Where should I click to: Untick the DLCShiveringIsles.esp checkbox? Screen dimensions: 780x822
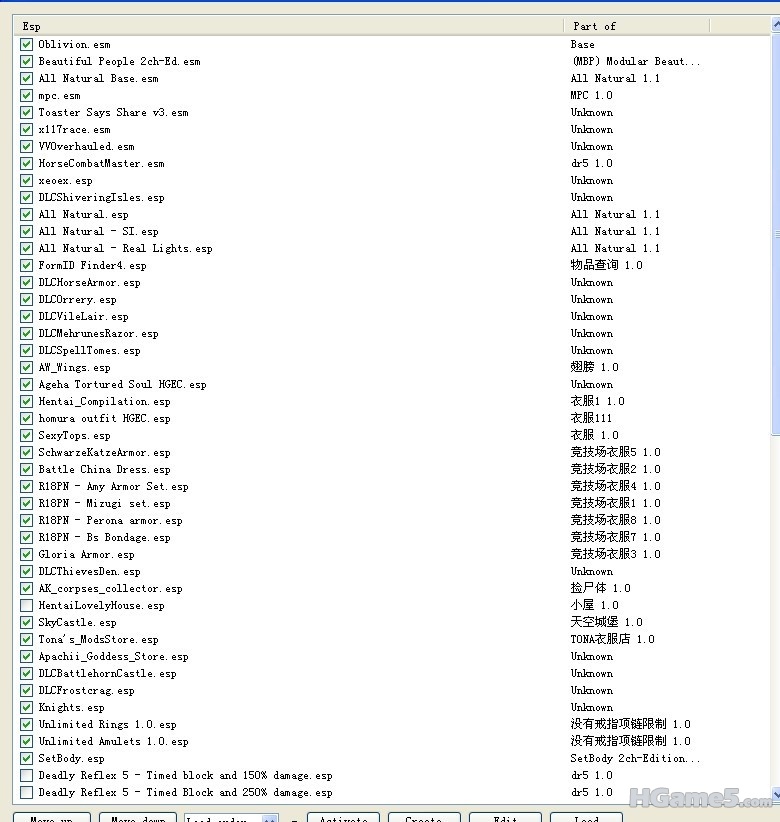(x=26, y=197)
